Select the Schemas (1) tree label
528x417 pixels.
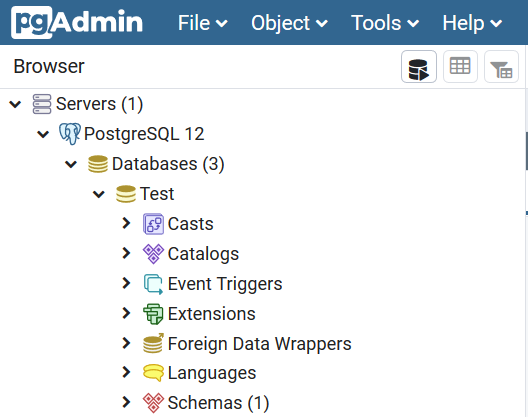[218, 403]
